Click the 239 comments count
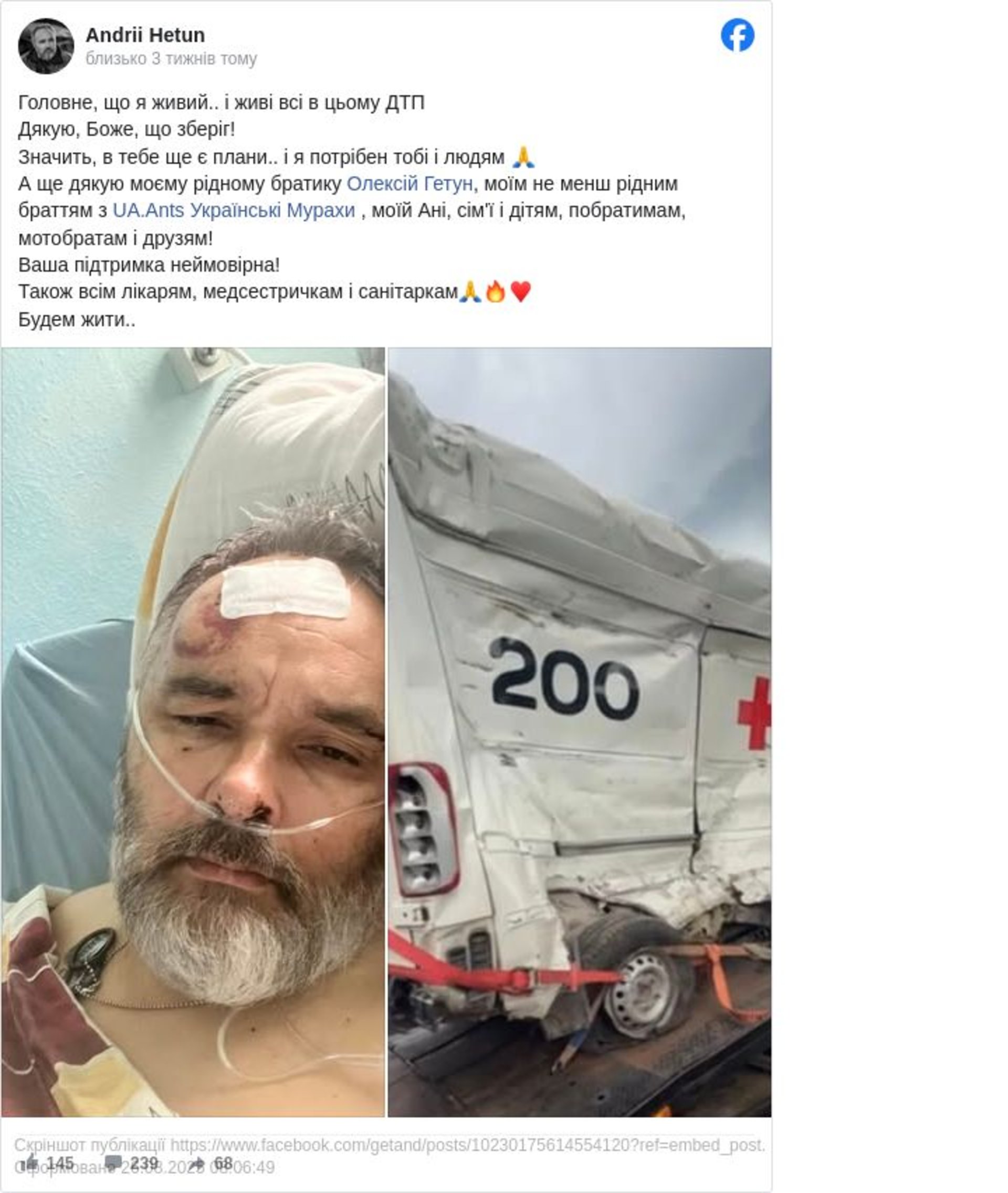 coord(144,1163)
